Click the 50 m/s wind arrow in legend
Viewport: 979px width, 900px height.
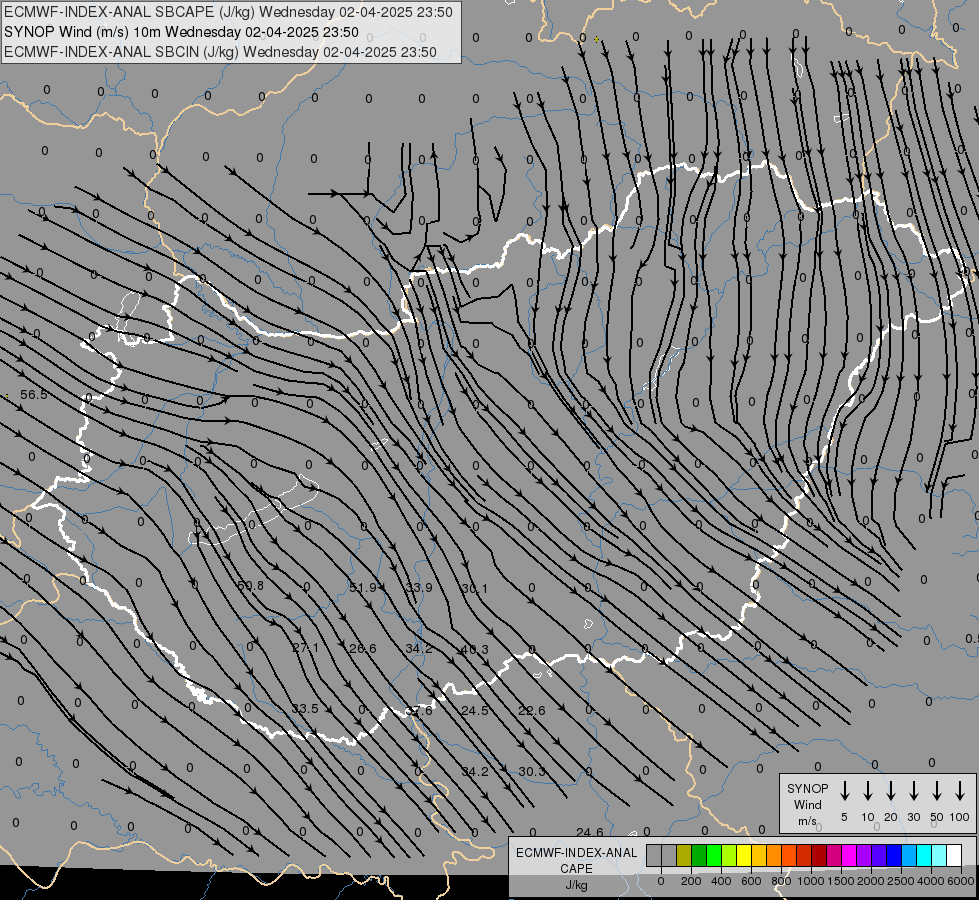point(937,791)
